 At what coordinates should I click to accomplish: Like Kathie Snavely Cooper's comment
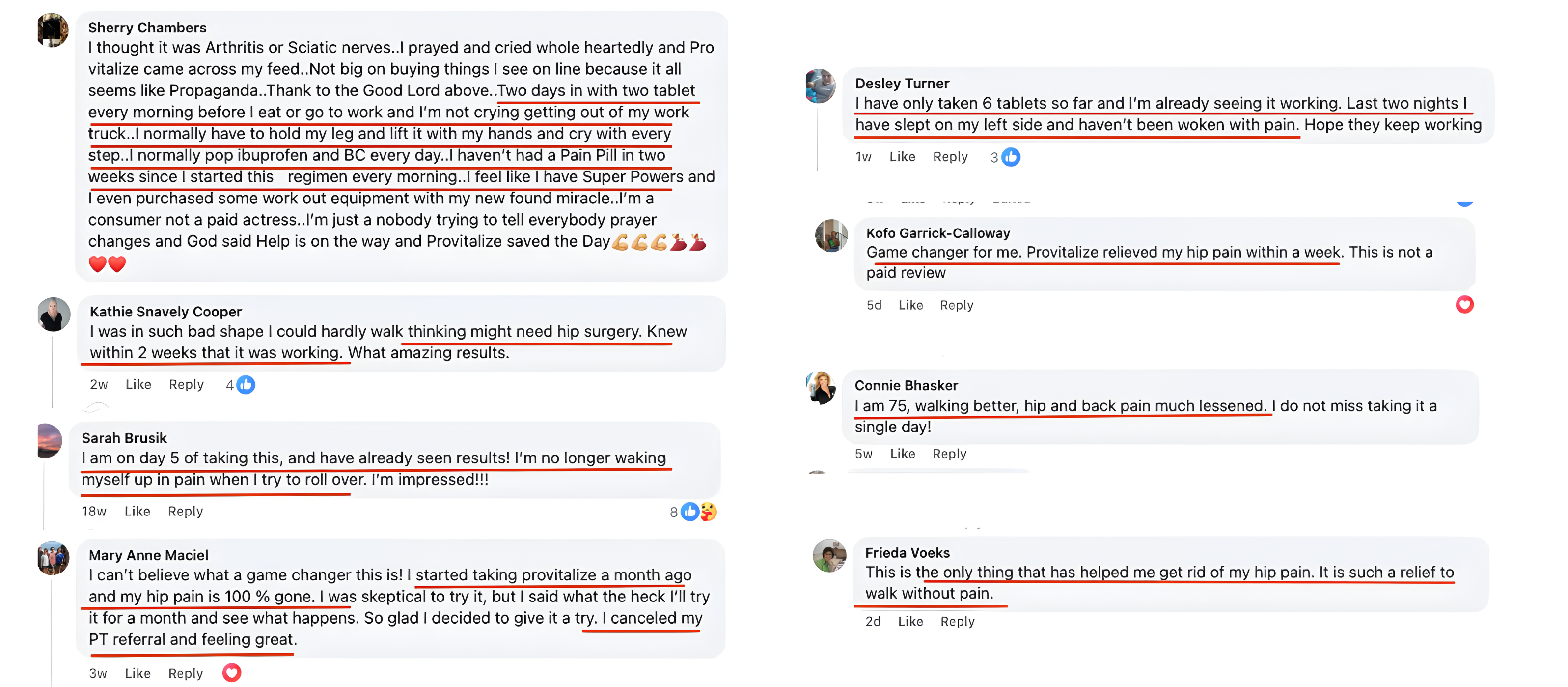[x=138, y=384]
